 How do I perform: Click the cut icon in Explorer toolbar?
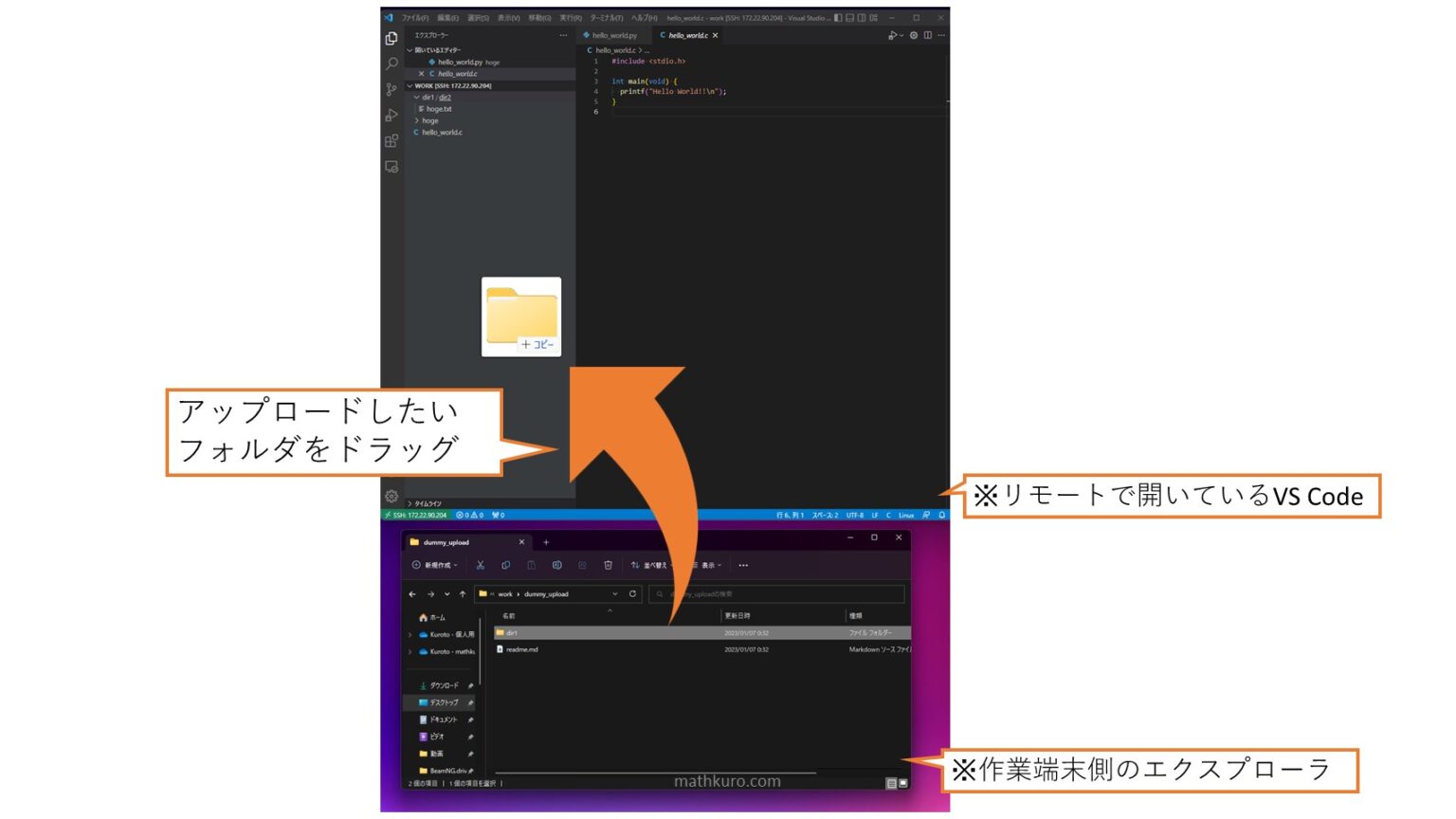481,565
